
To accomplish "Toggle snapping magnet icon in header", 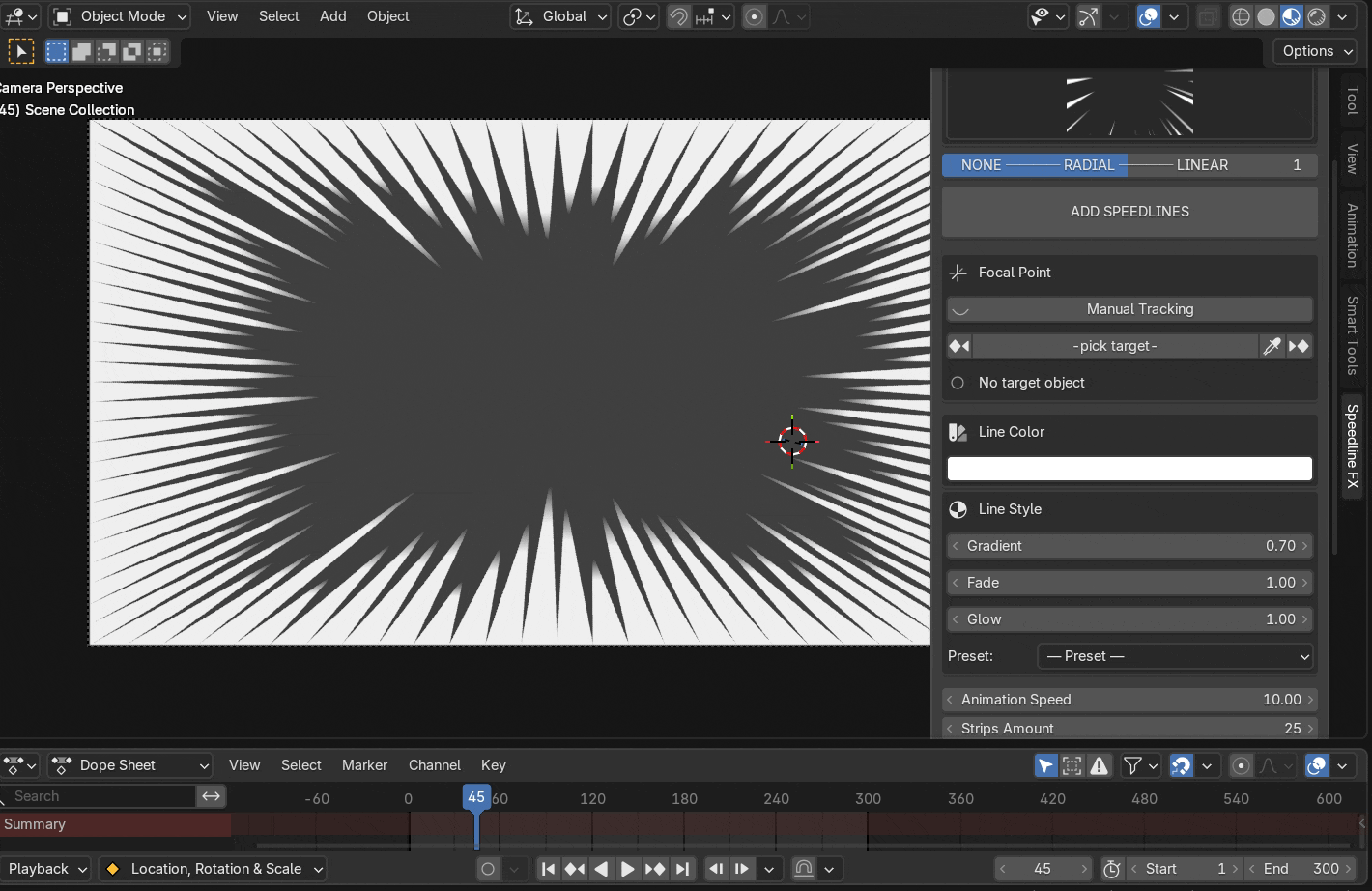I will (678, 16).
